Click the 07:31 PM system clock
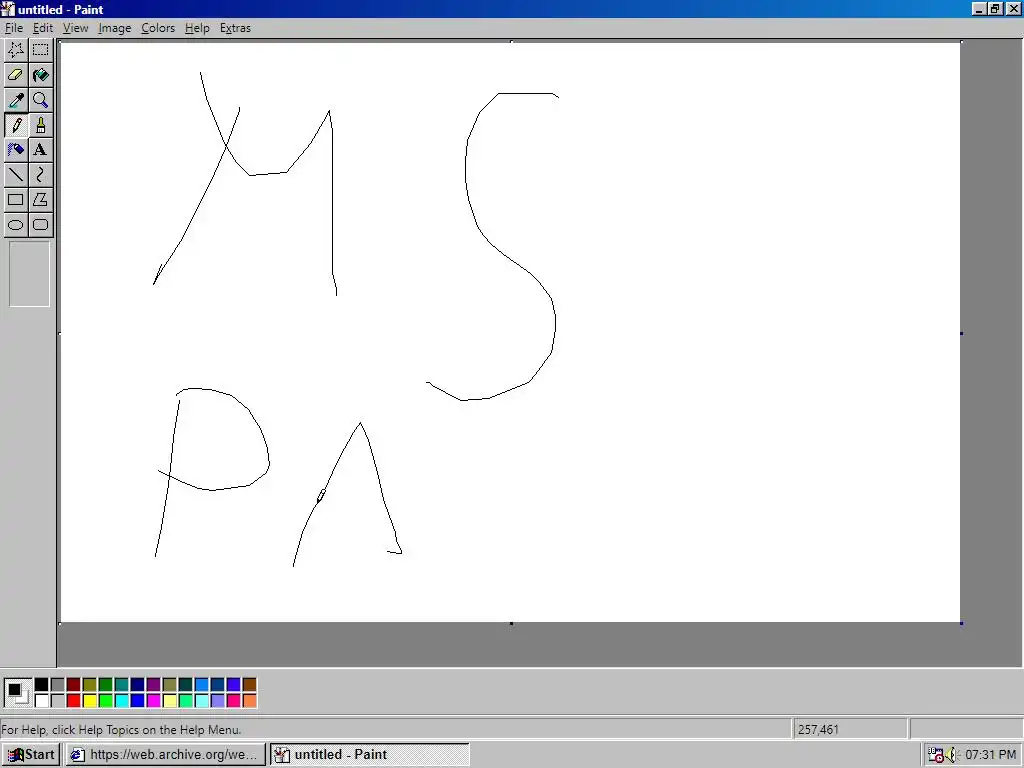 (990, 755)
